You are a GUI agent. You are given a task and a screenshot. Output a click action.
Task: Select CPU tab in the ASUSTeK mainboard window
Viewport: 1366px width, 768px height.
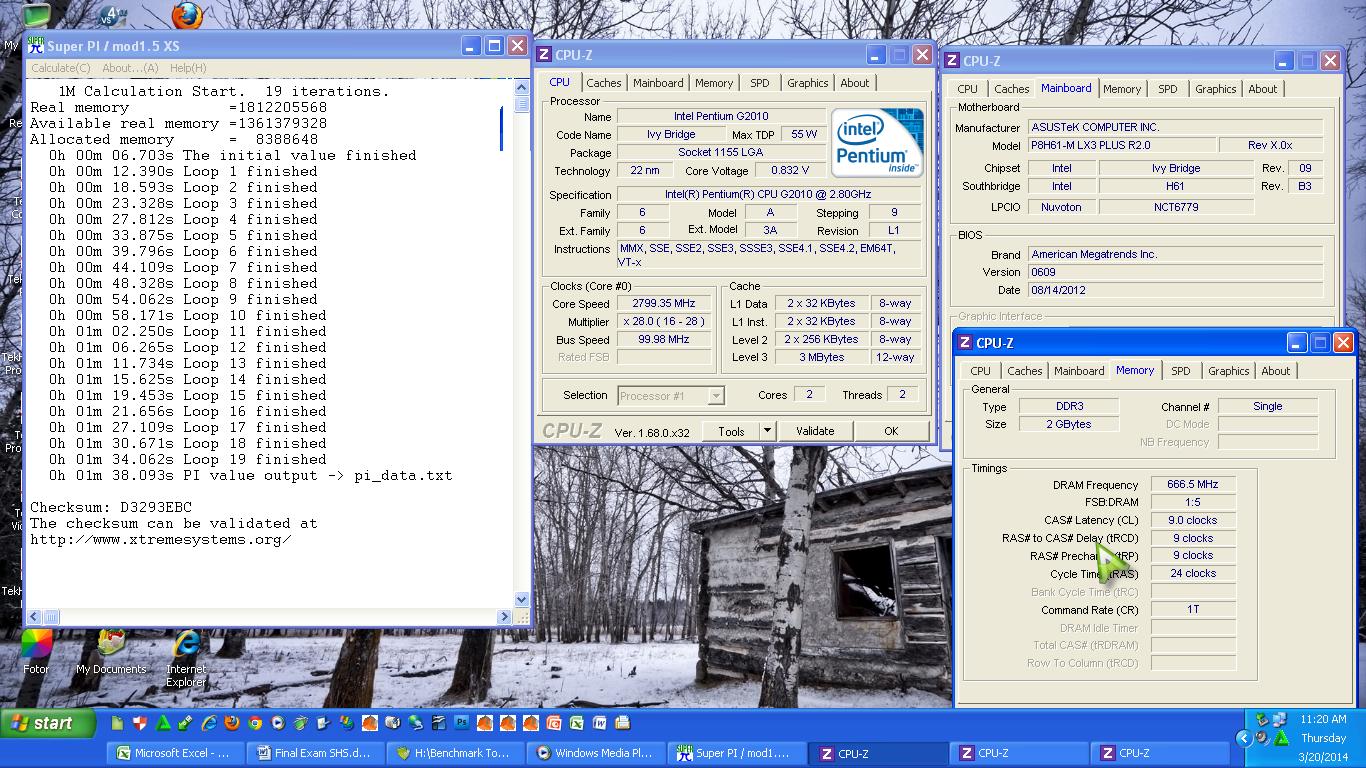(x=967, y=89)
